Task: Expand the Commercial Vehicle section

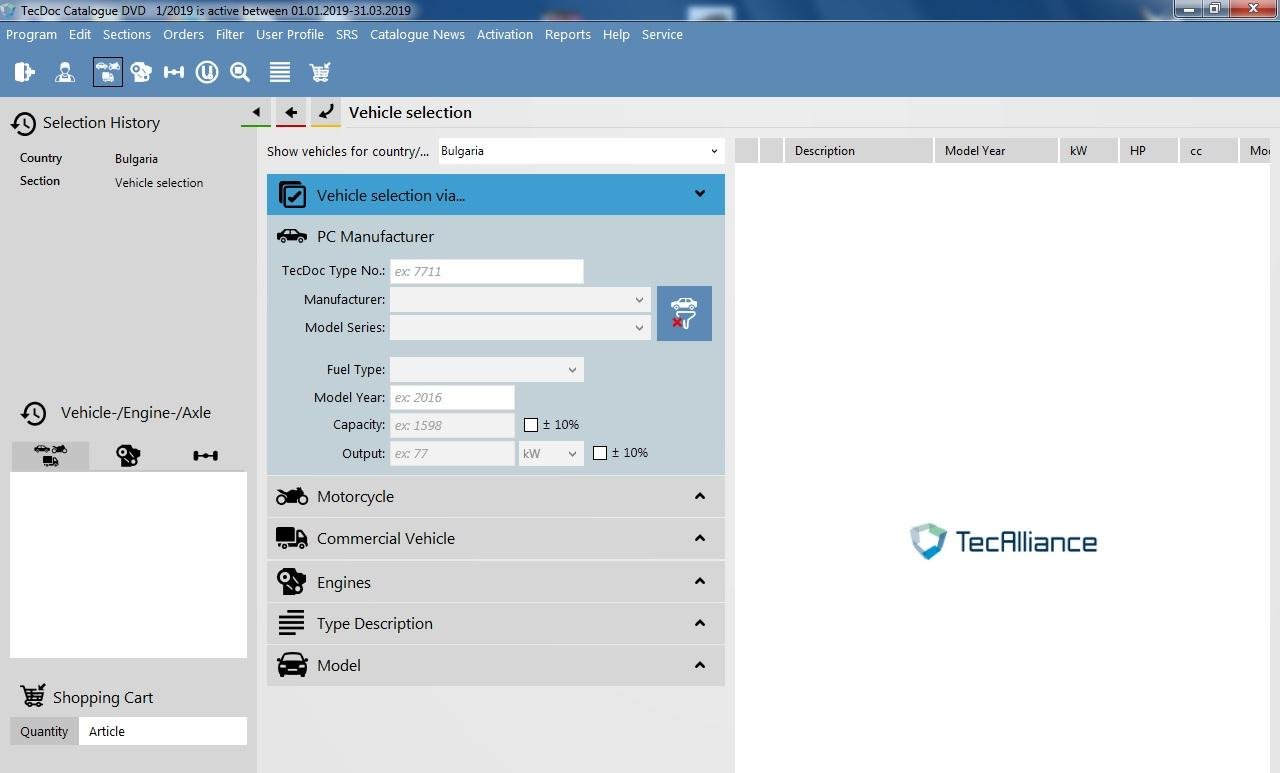Action: (x=495, y=538)
